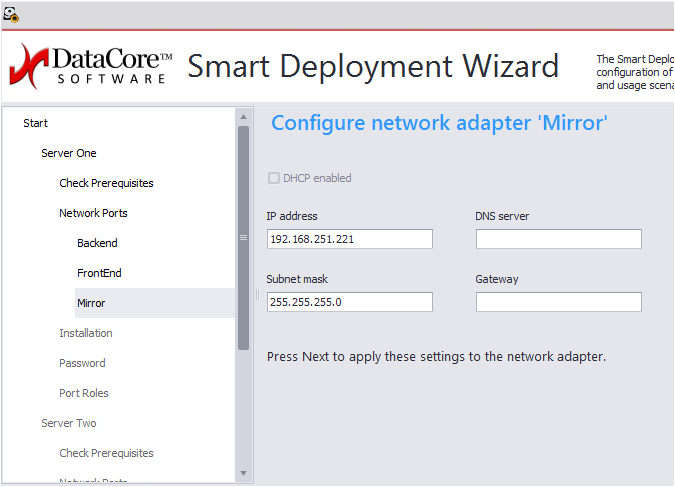
Task: Click the IP address input field
Action: (x=350, y=239)
